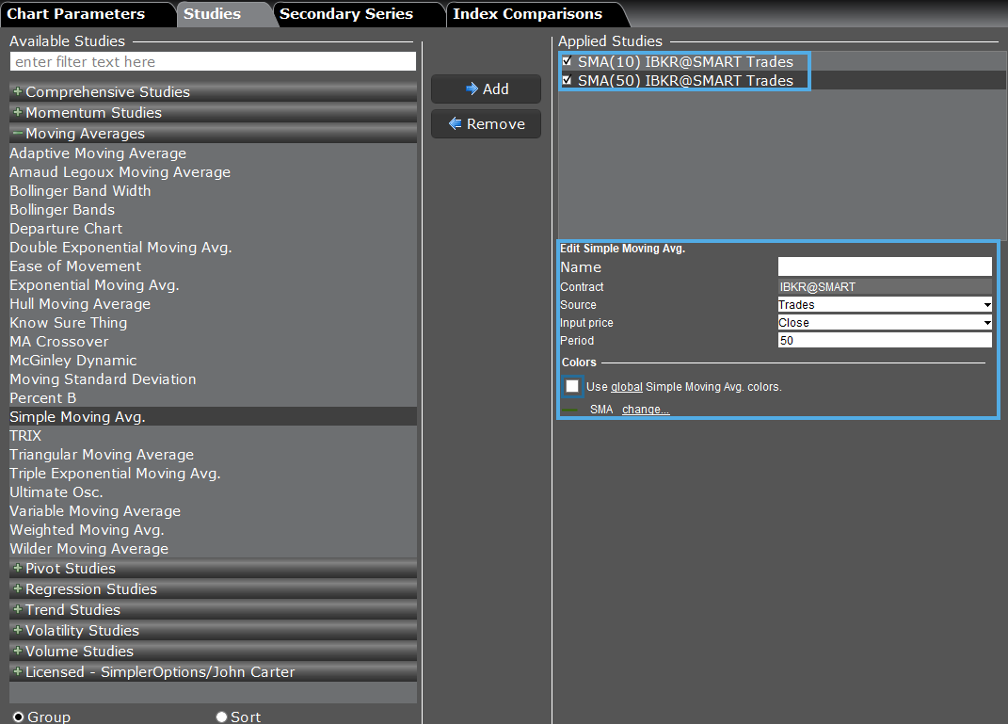Click the change... color link

(x=645, y=410)
